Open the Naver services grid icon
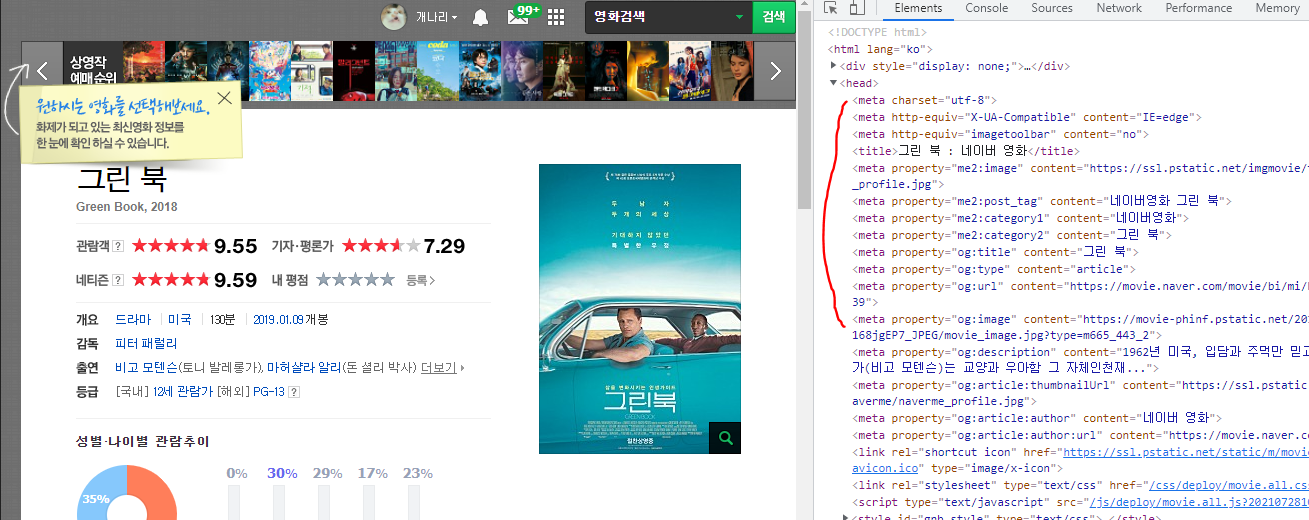This screenshot has width=1309, height=520. [556, 17]
